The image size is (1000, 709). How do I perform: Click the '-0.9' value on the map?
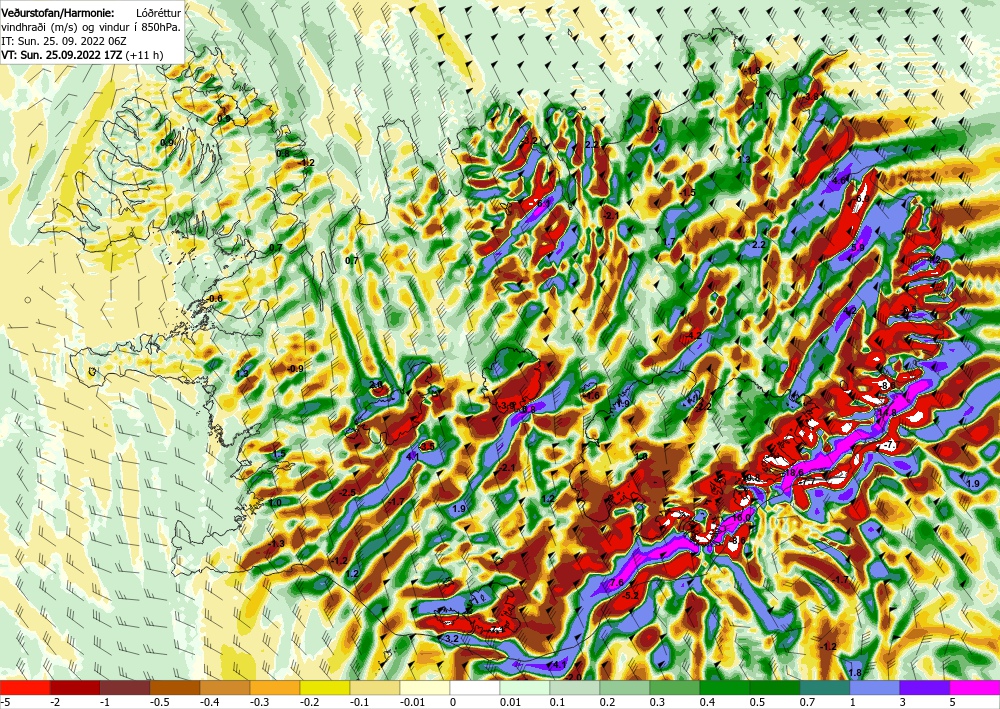[x=295, y=369]
